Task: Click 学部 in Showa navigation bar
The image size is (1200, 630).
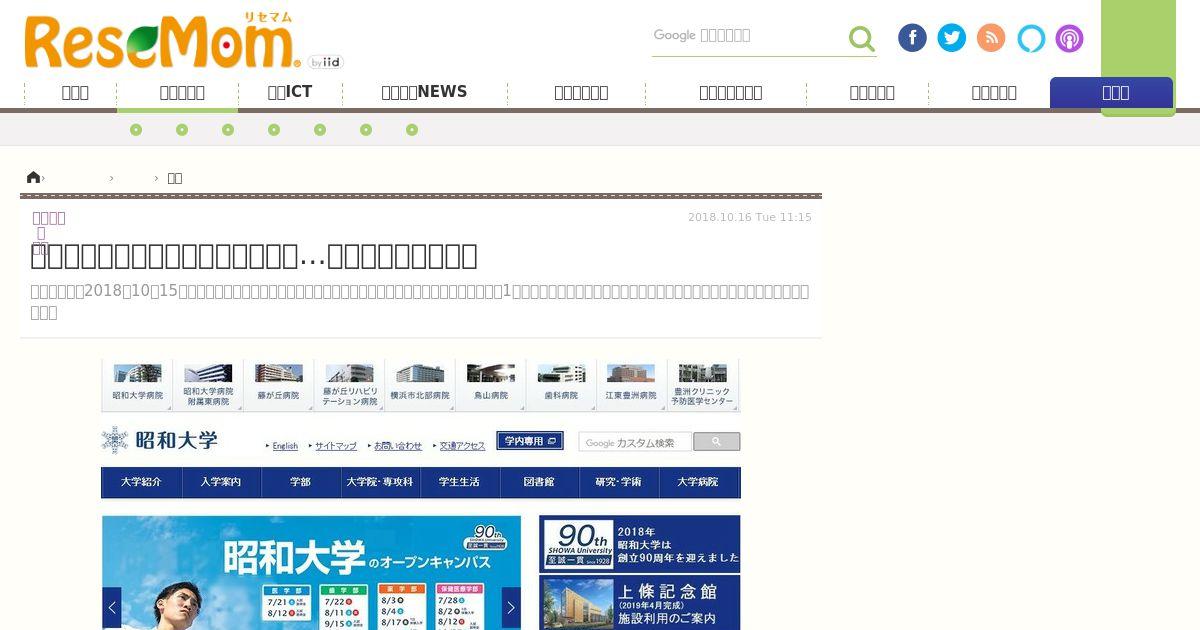Action: pyautogui.click(x=301, y=482)
